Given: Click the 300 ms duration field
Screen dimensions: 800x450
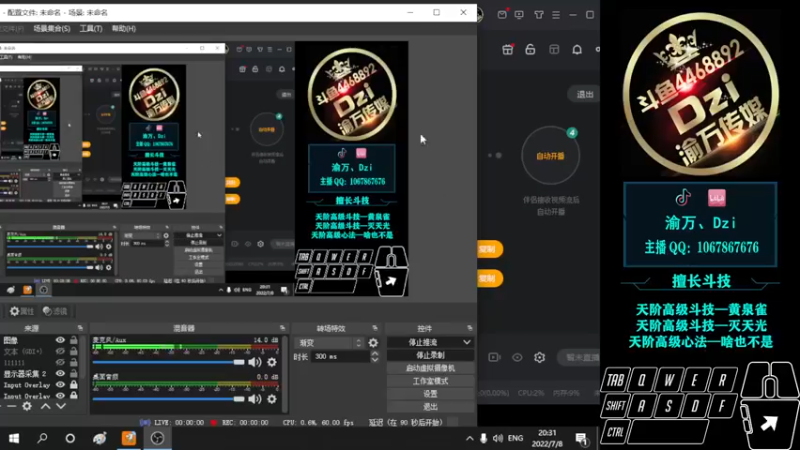Looking at the screenshot, I should pos(339,357).
